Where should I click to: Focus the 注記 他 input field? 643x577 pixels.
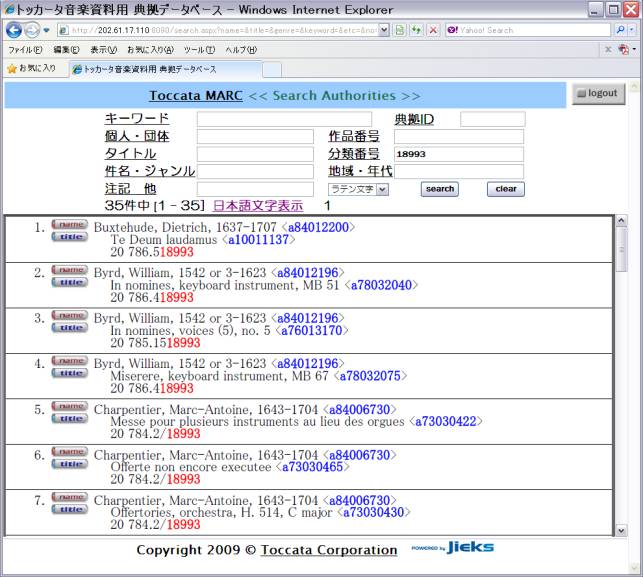[255, 189]
